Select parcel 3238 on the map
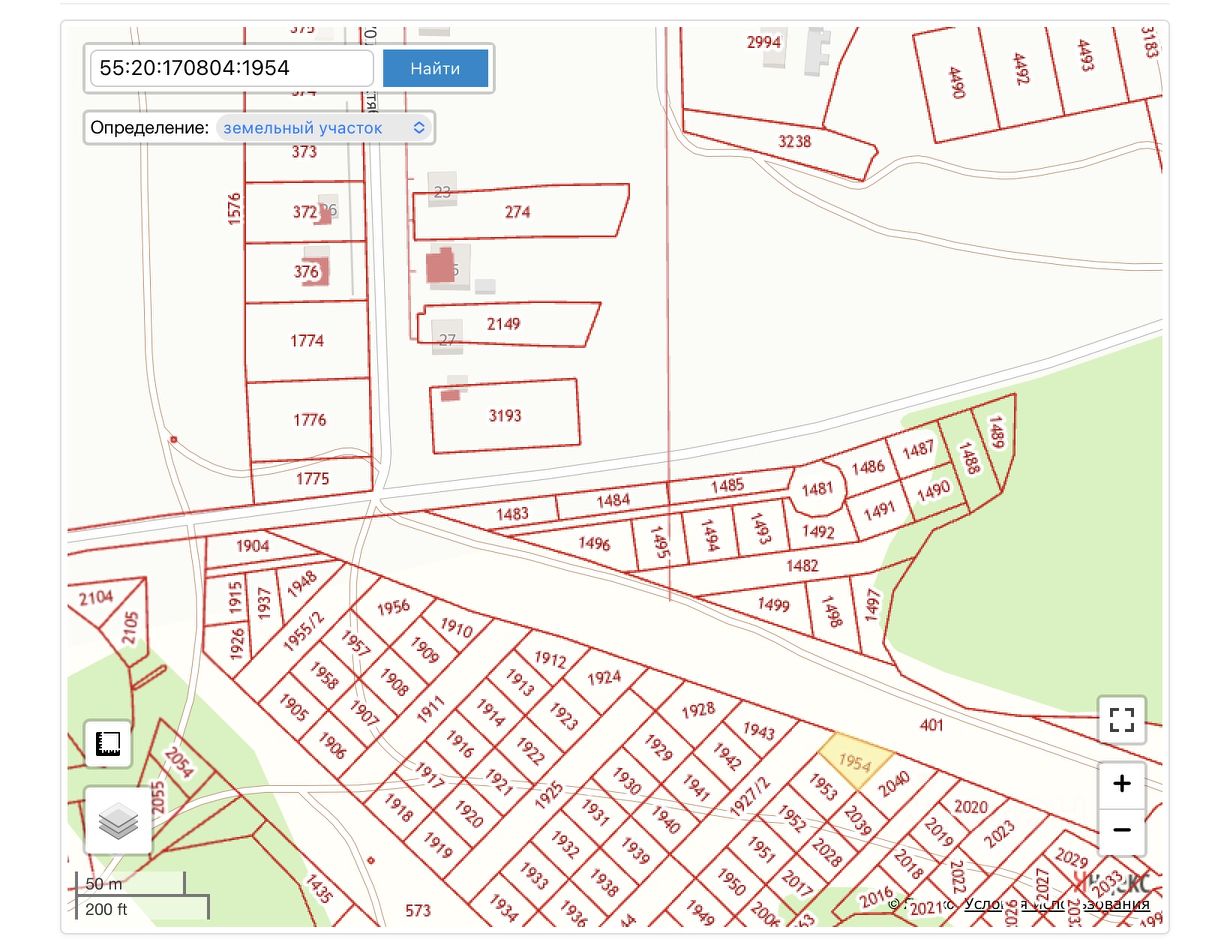The image size is (1230, 948). [794, 142]
